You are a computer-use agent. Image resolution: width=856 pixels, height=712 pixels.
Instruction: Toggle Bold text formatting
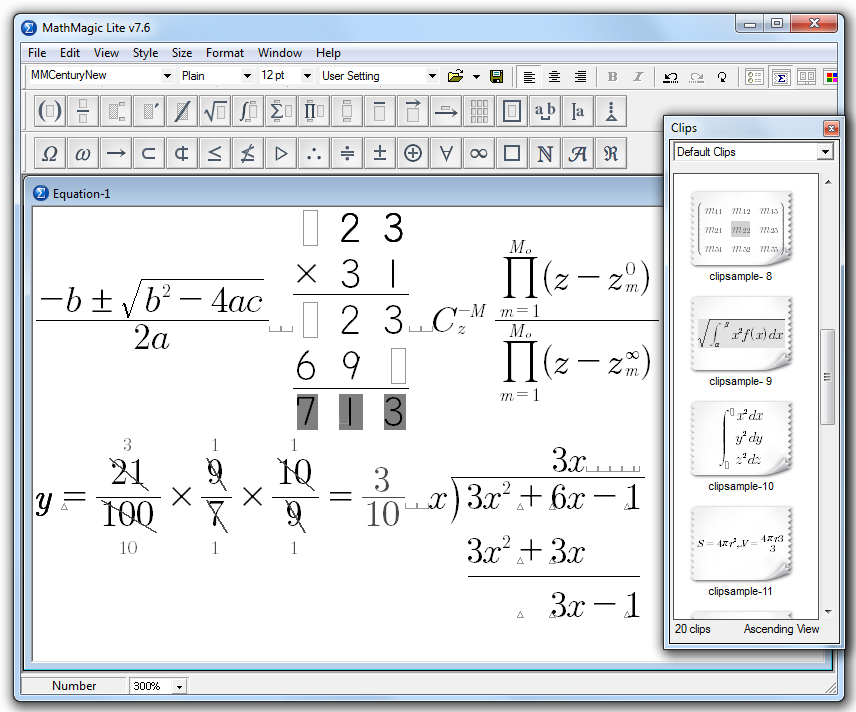(612, 76)
